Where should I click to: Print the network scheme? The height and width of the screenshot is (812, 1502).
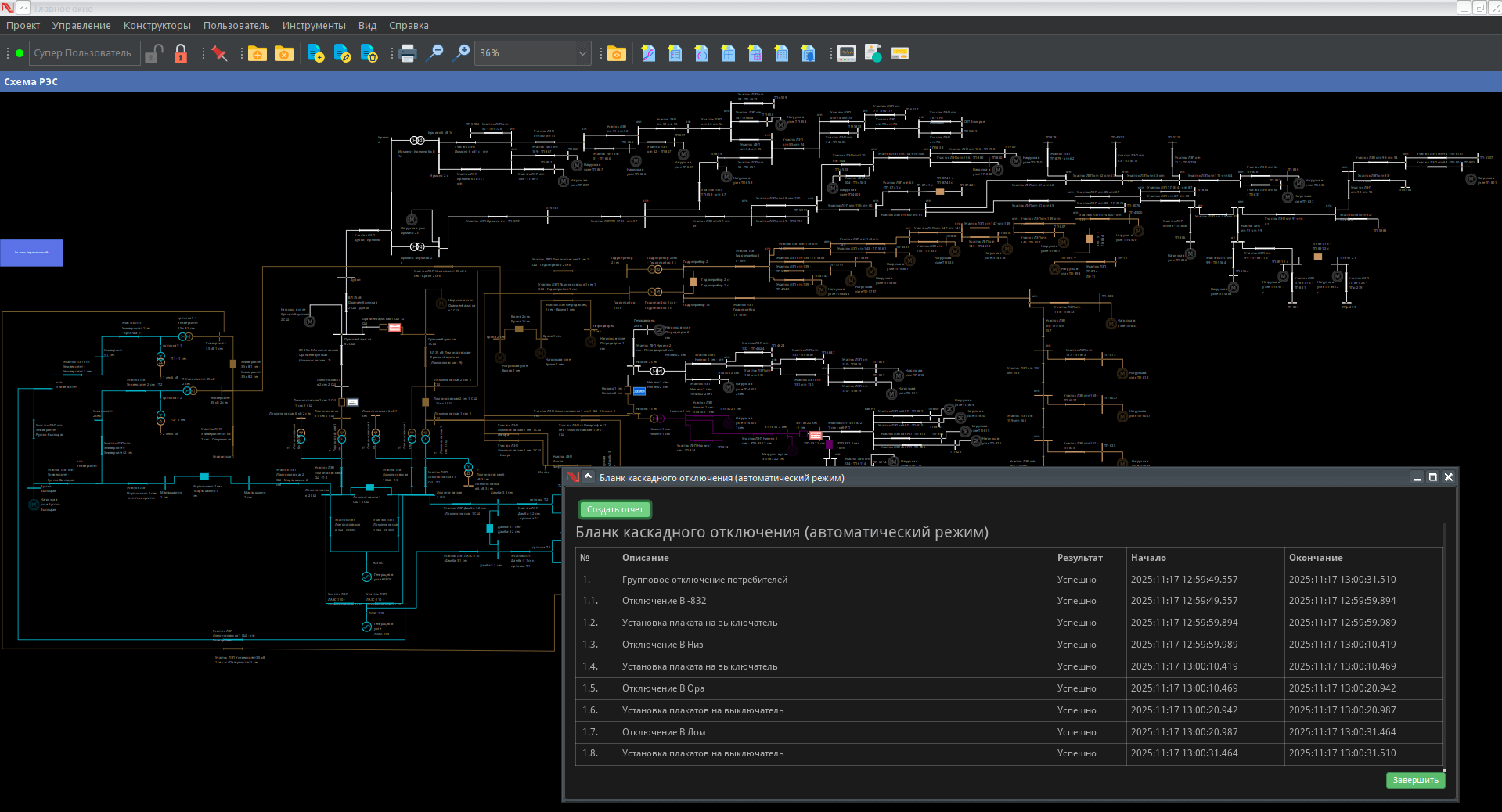407,53
